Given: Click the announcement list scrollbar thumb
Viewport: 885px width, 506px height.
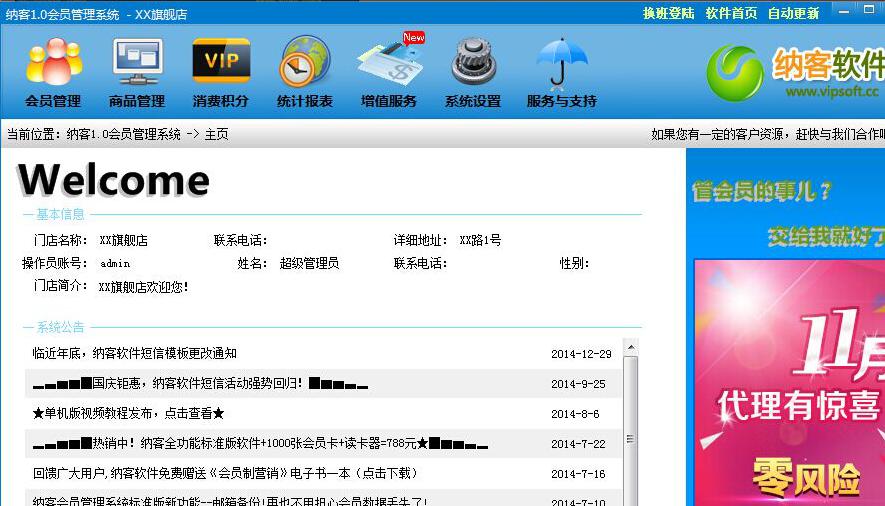Looking at the screenshot, I should click(631, 440).
